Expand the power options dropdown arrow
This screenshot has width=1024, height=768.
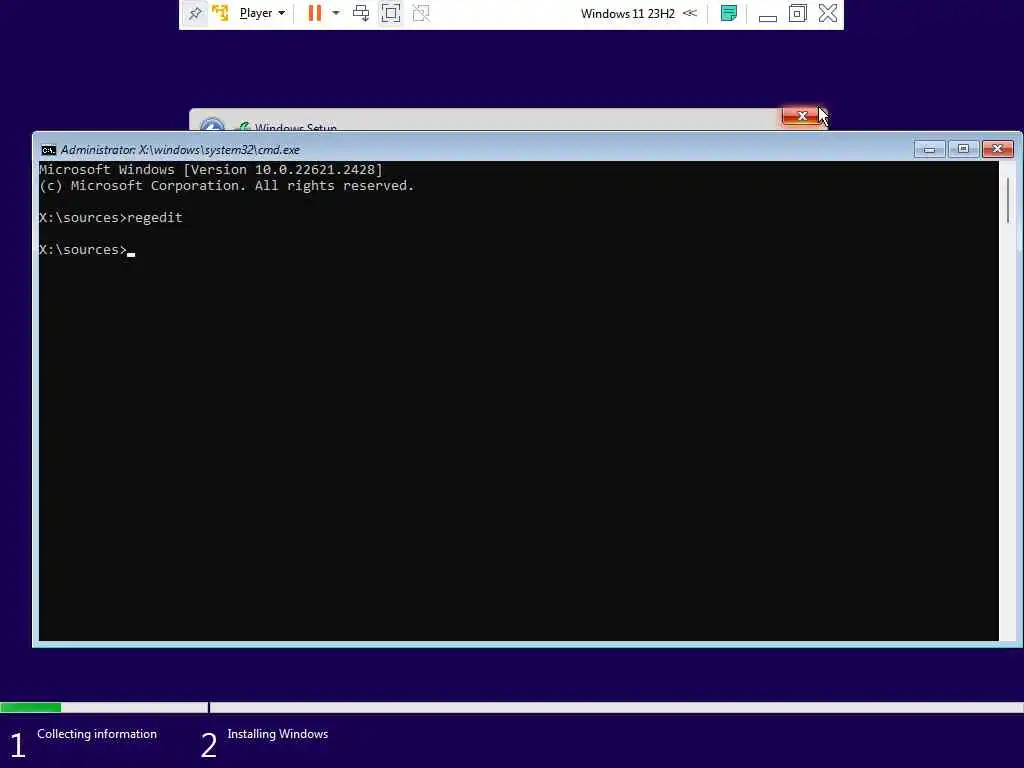point(336,13)
